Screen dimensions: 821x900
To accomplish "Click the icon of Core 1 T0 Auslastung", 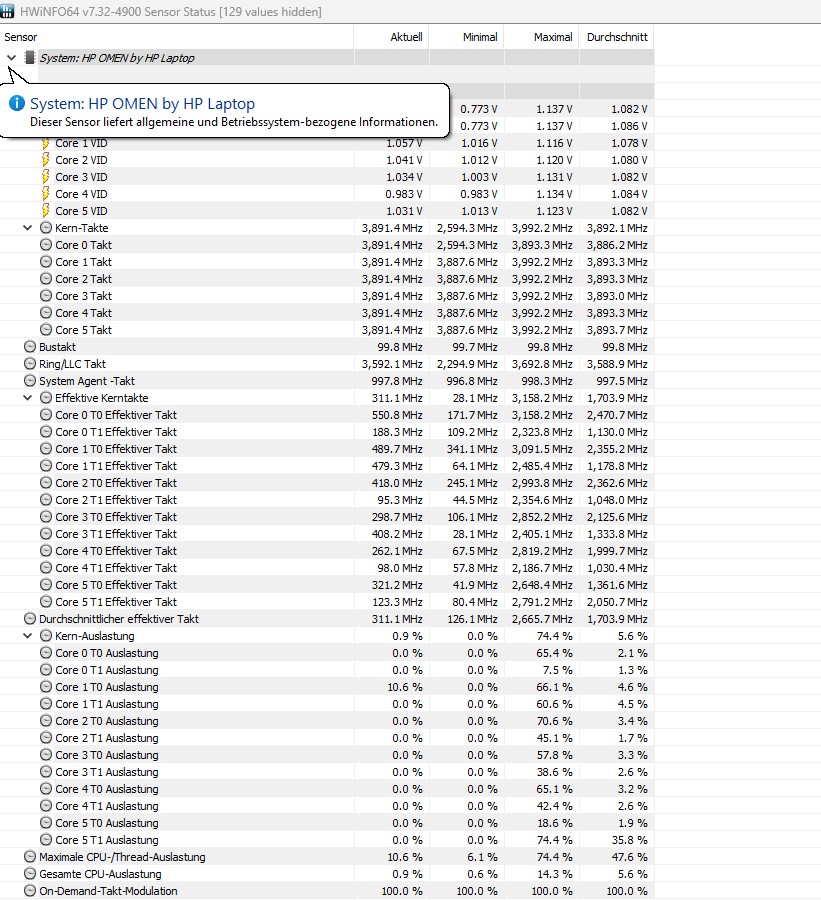I will 46,686.
